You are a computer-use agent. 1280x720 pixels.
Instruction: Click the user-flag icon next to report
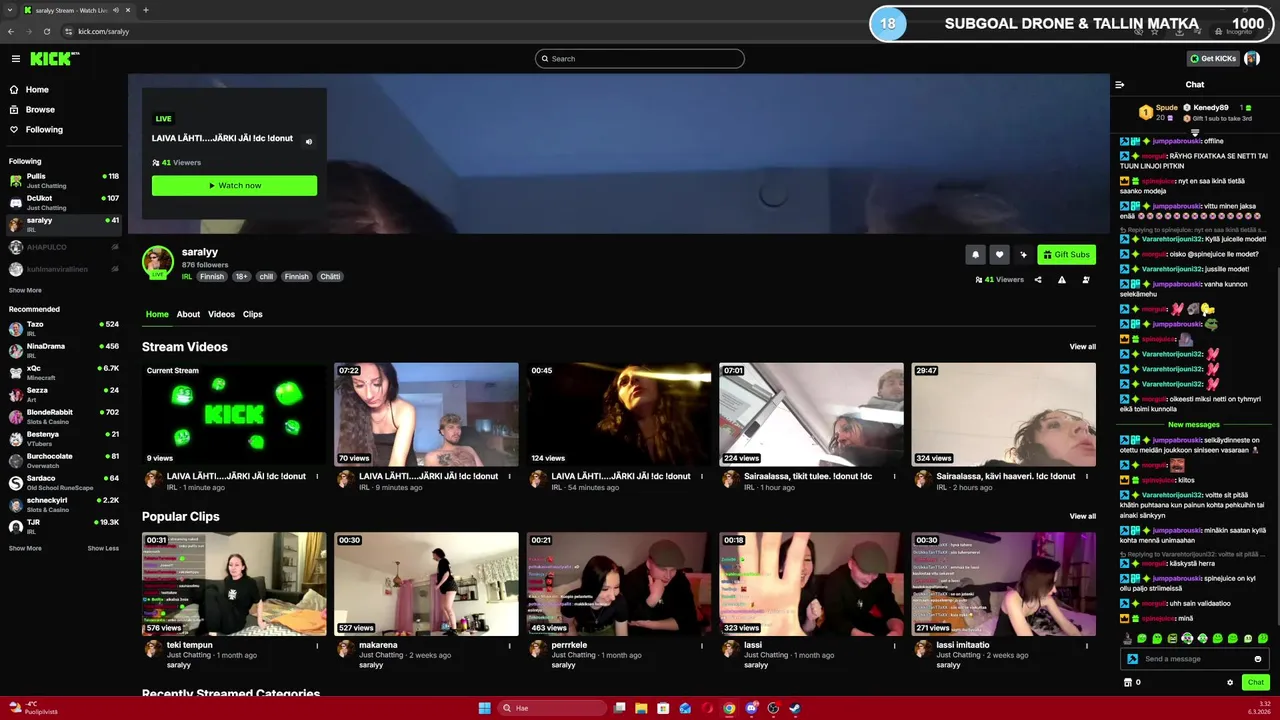coord(1086,280)
